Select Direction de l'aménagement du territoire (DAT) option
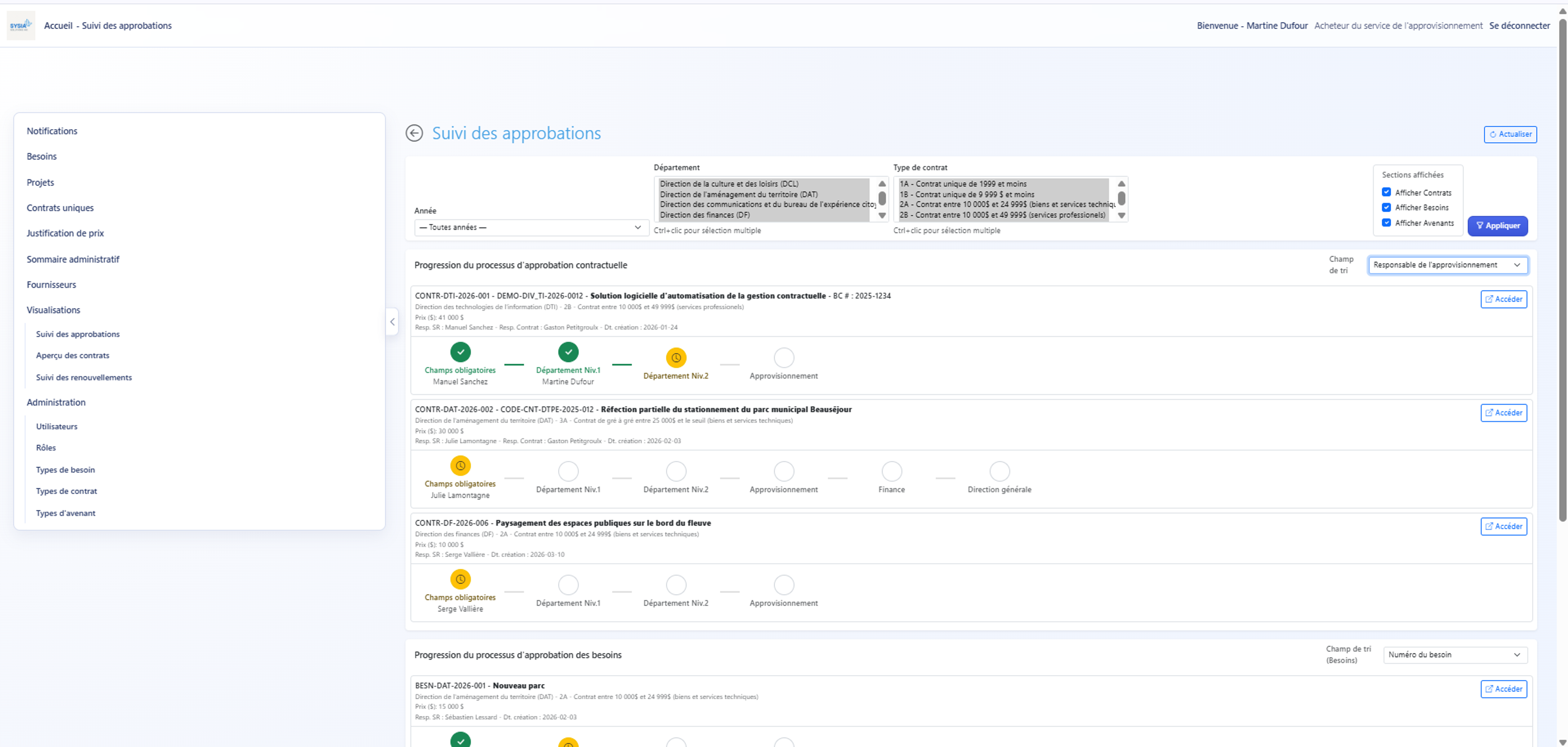 [x=764, y=195]
